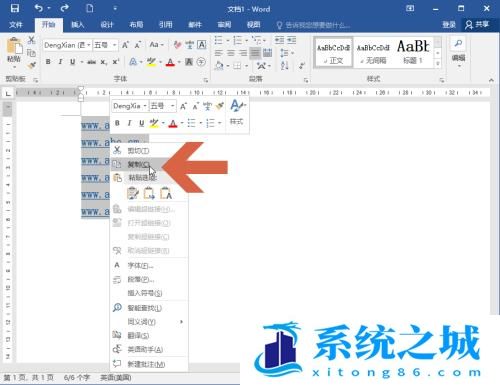
Task: Click Clear All Formatting eraser icon in ribbon
Action: [177, 45]
